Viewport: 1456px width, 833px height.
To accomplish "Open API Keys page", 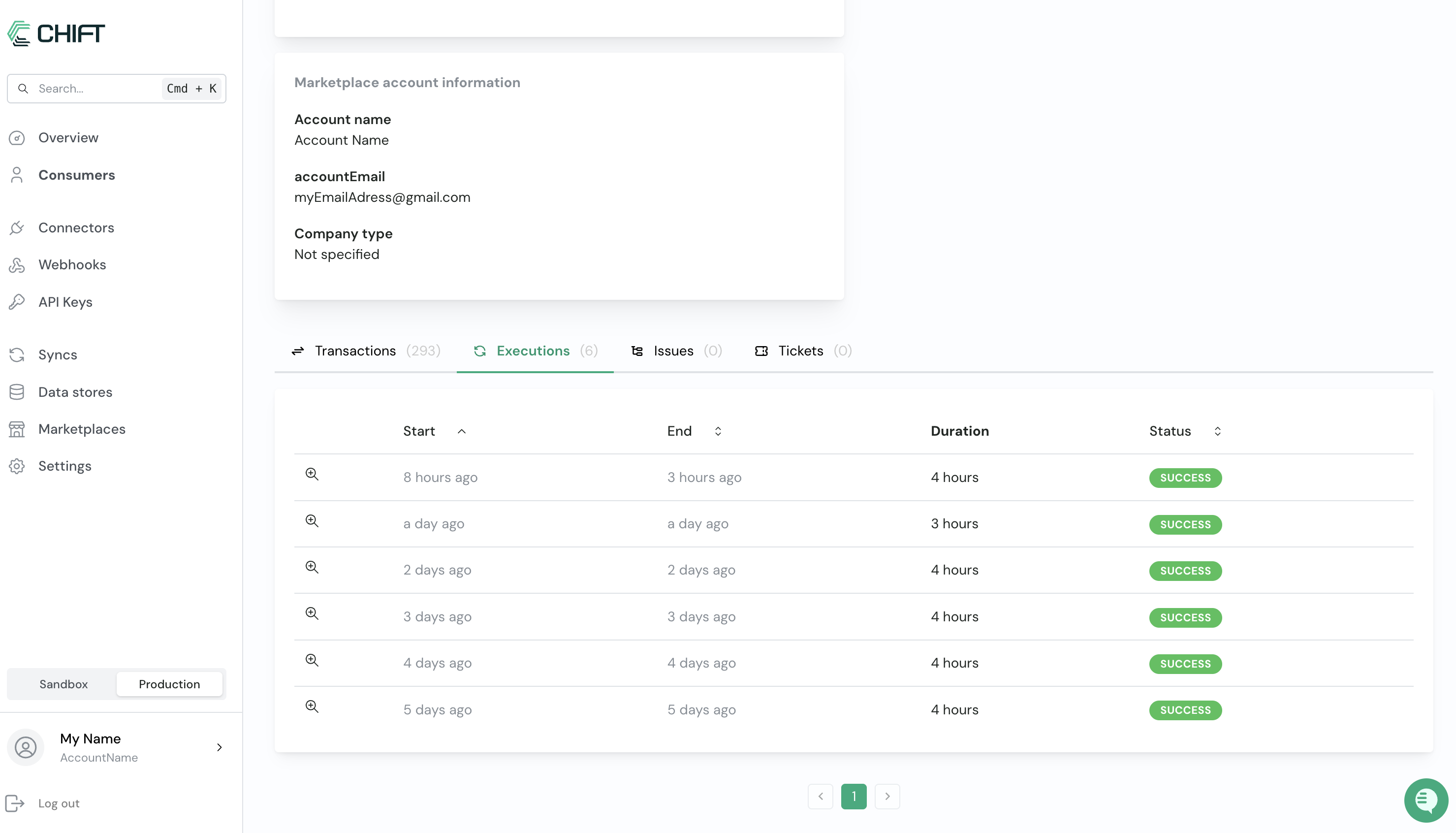I will [x=65, y=302].
